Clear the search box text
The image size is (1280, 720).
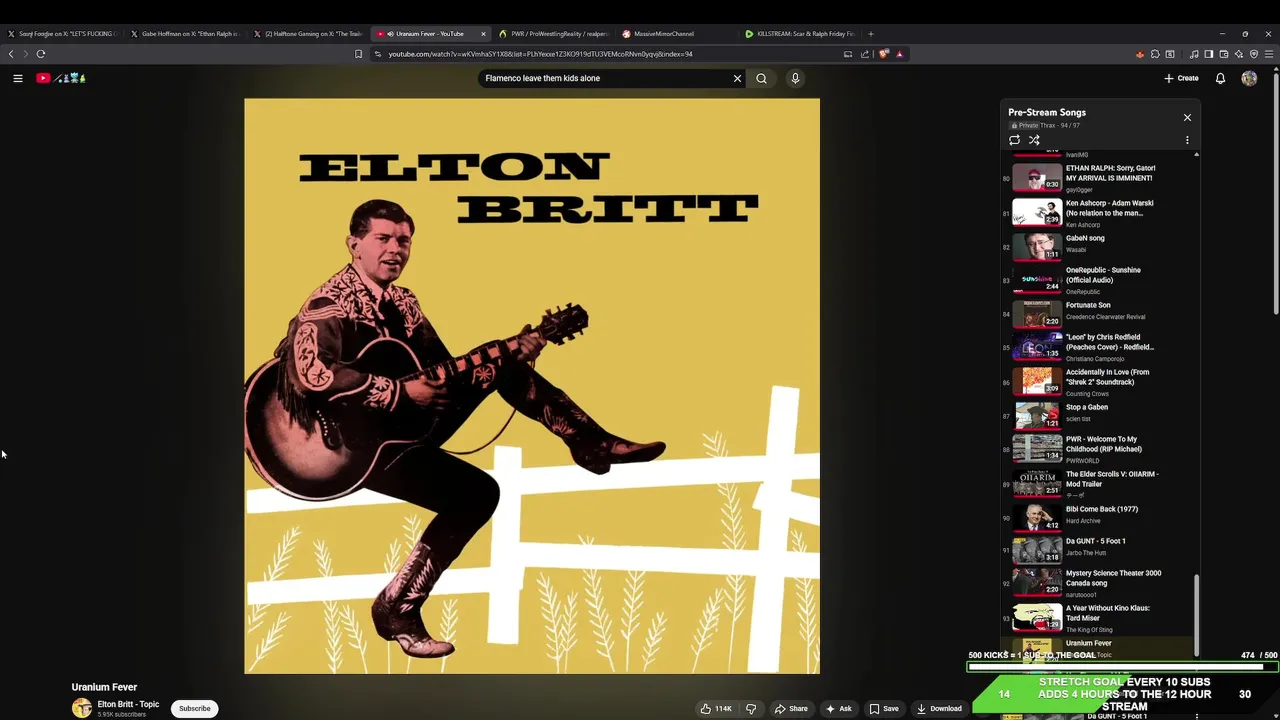(x=737, y=78)
